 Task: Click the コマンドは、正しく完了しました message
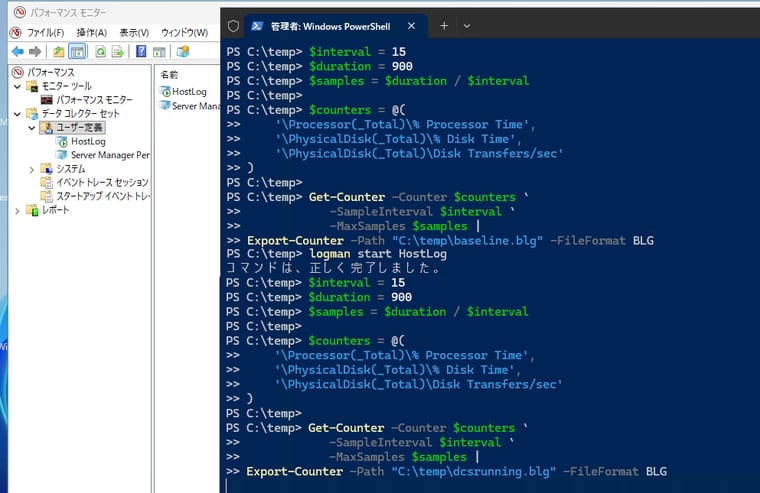click(x=333, y=268)
